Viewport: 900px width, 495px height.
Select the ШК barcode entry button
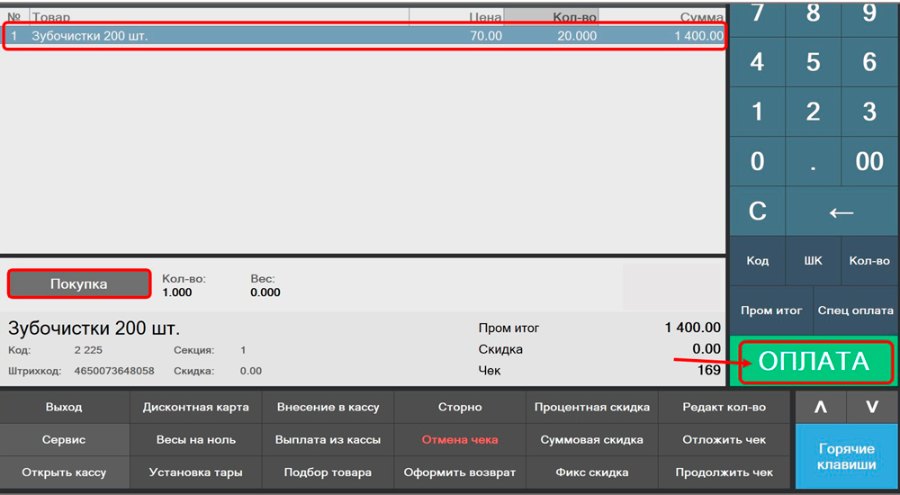click(x=813, y=261)
